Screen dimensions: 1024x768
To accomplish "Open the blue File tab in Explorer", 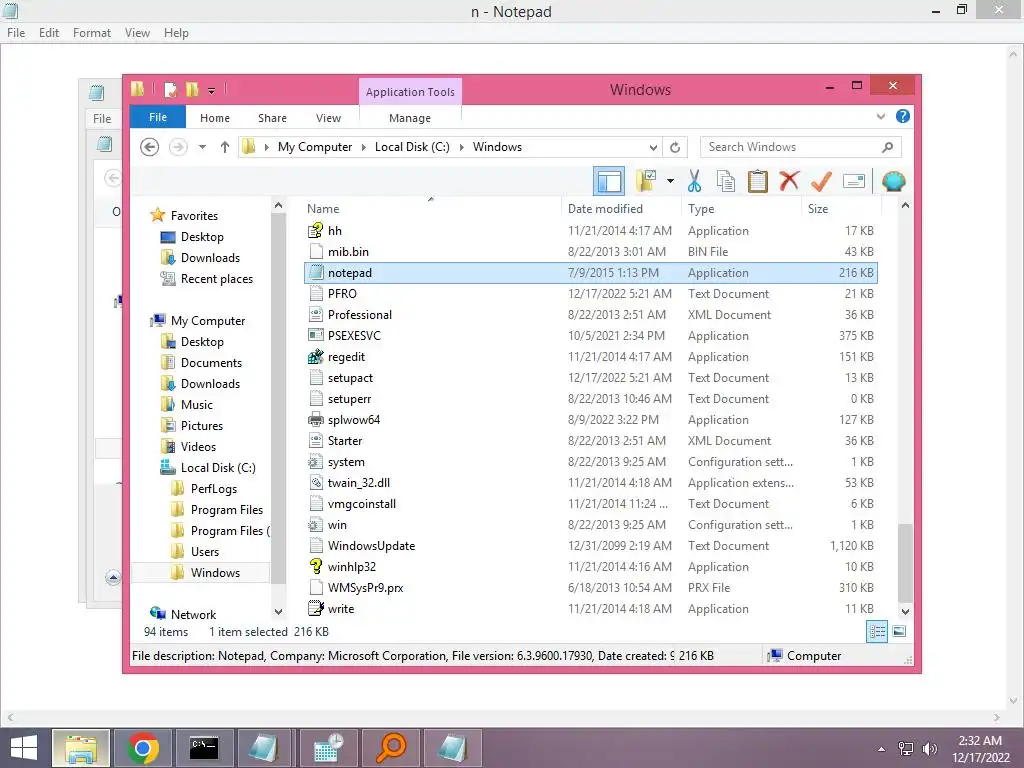I will pyautogui.click(x=158, y=117).
